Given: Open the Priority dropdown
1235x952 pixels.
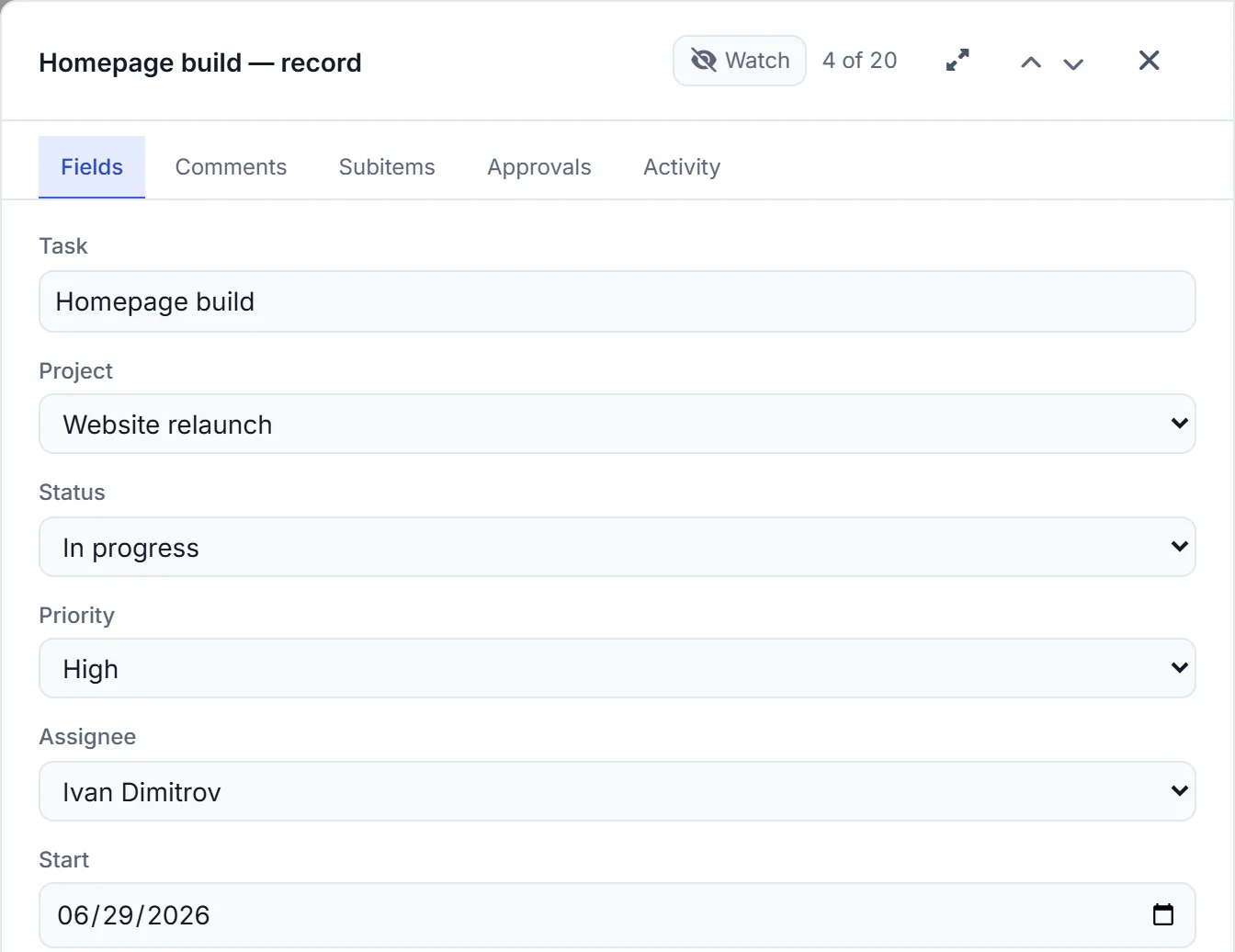Looking at the screenshot, I should [x=617, y=668].
